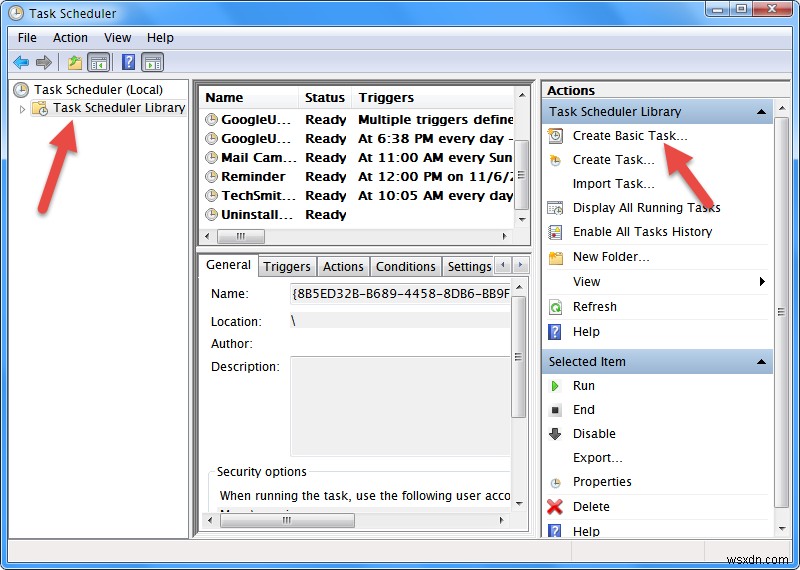
Task: Click Import Task... action
Action: click(x=613, y=184)
